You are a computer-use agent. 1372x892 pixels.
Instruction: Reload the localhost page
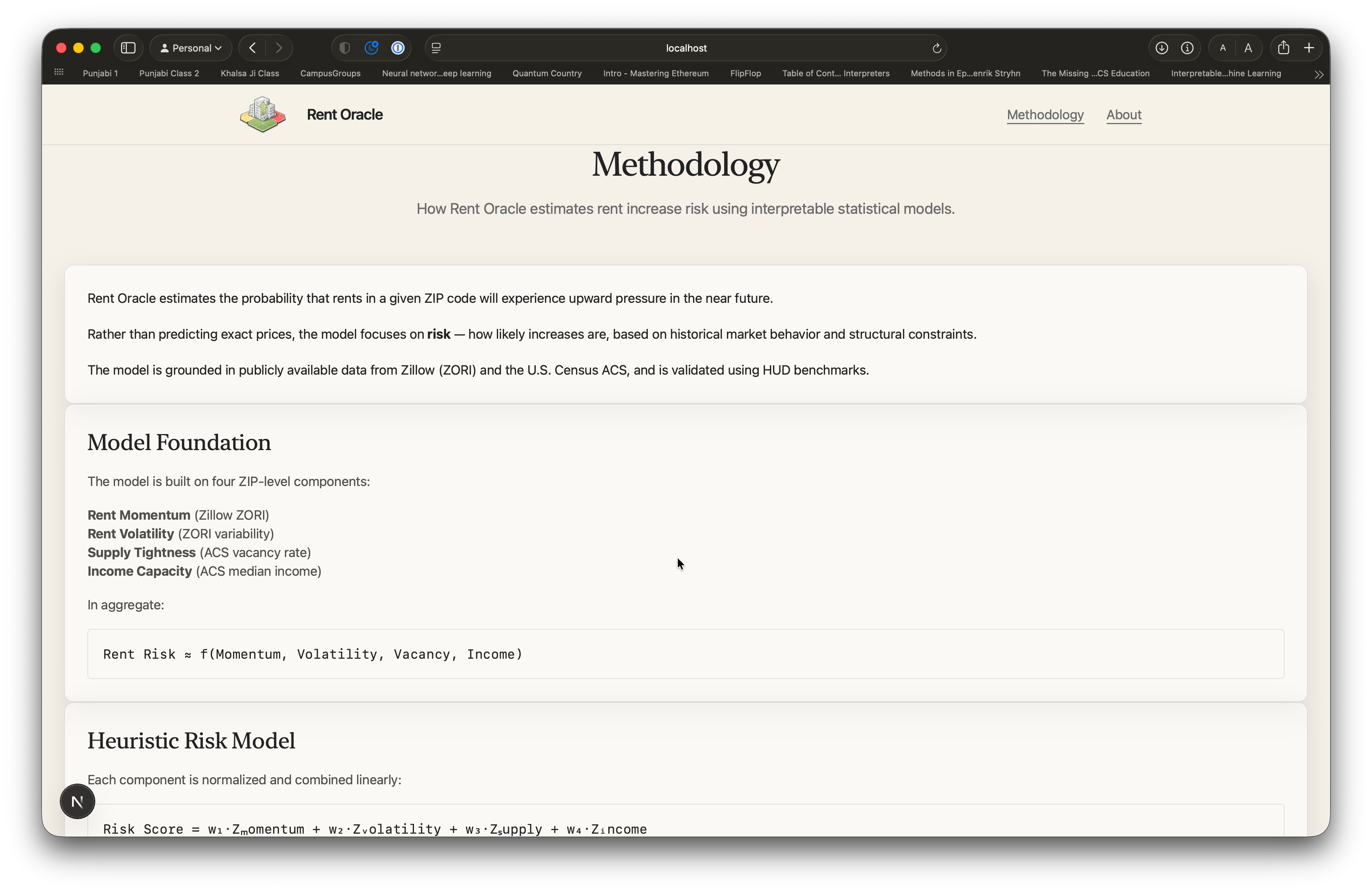point(937,49)
